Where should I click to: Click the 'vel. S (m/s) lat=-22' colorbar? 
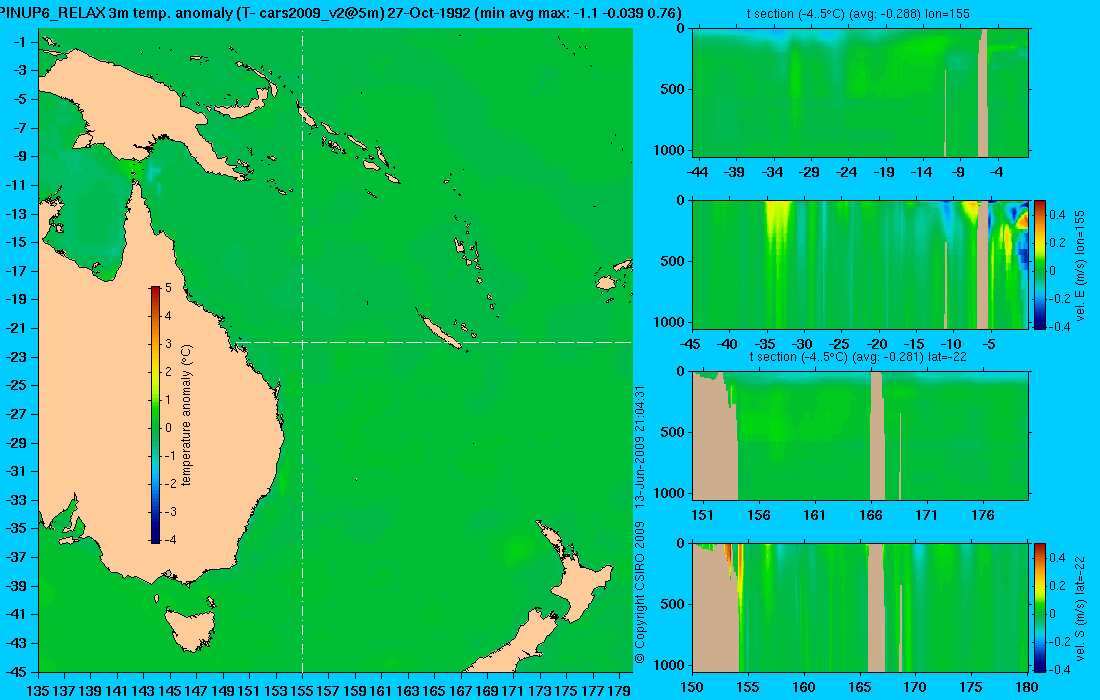[1040, 607]
